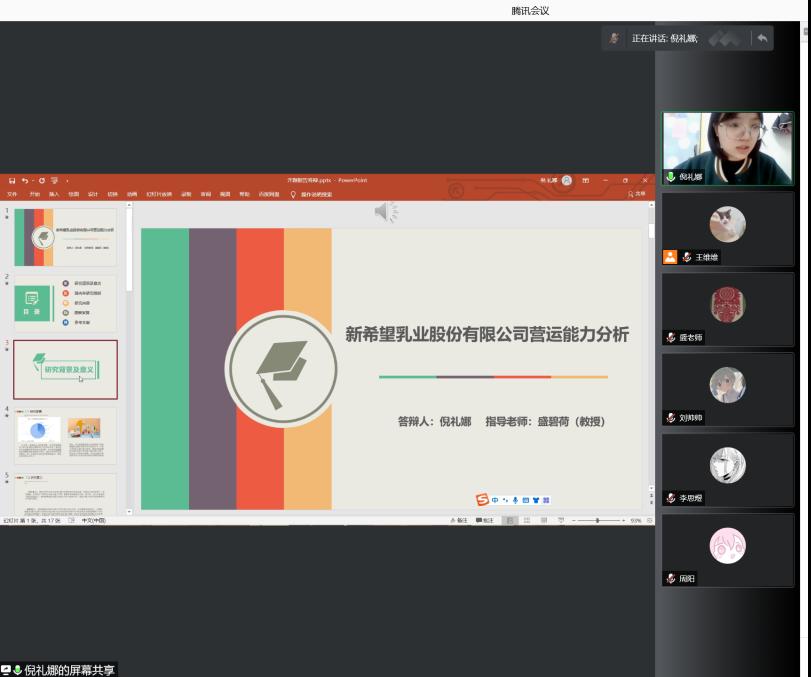Screen dimensions: 811x677
Task: Click the save icon in PowerPoint's quick access toolbar
Action: coord(12,180)
